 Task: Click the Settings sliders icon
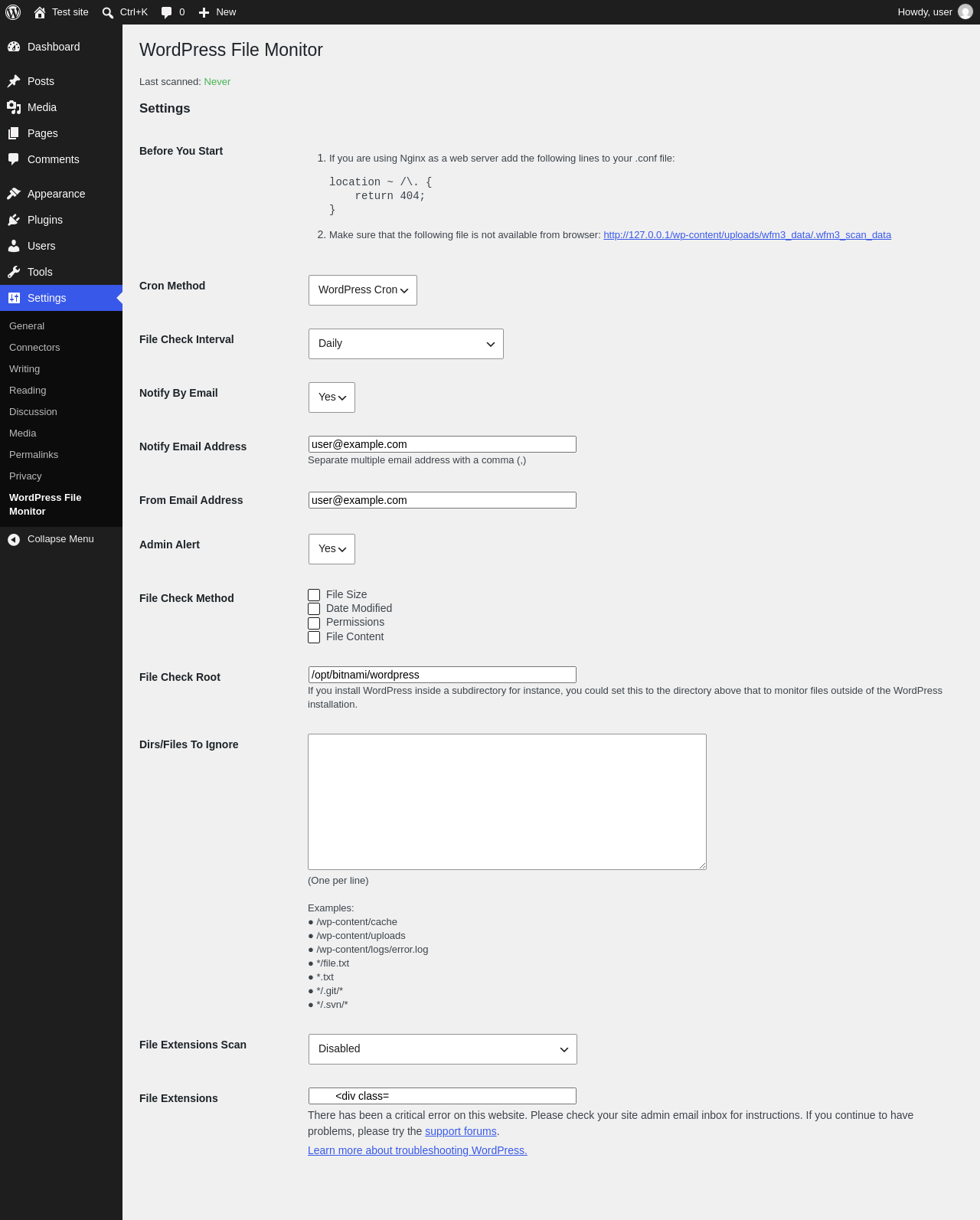(x=14, y=298)
